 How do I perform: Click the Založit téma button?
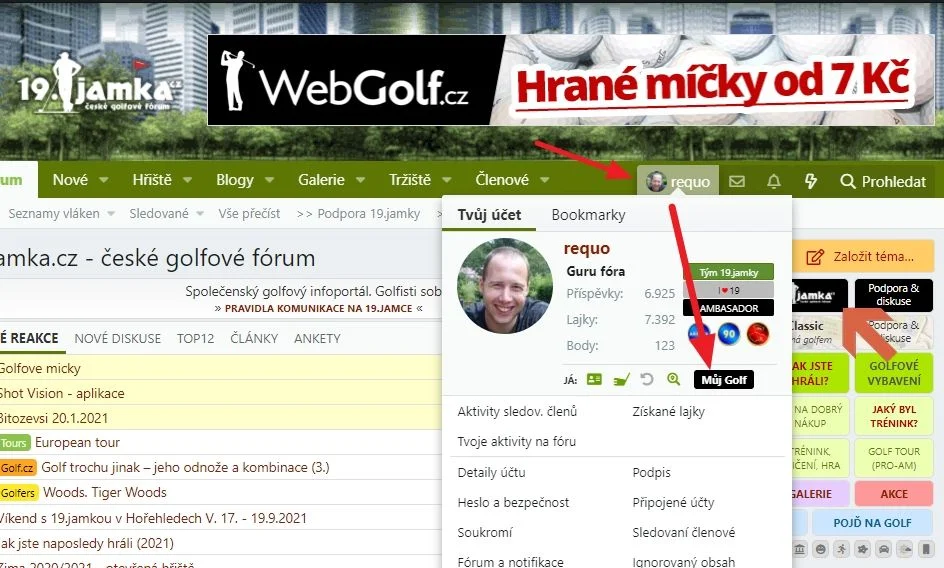pyautogui.click(x=862, y=257)
